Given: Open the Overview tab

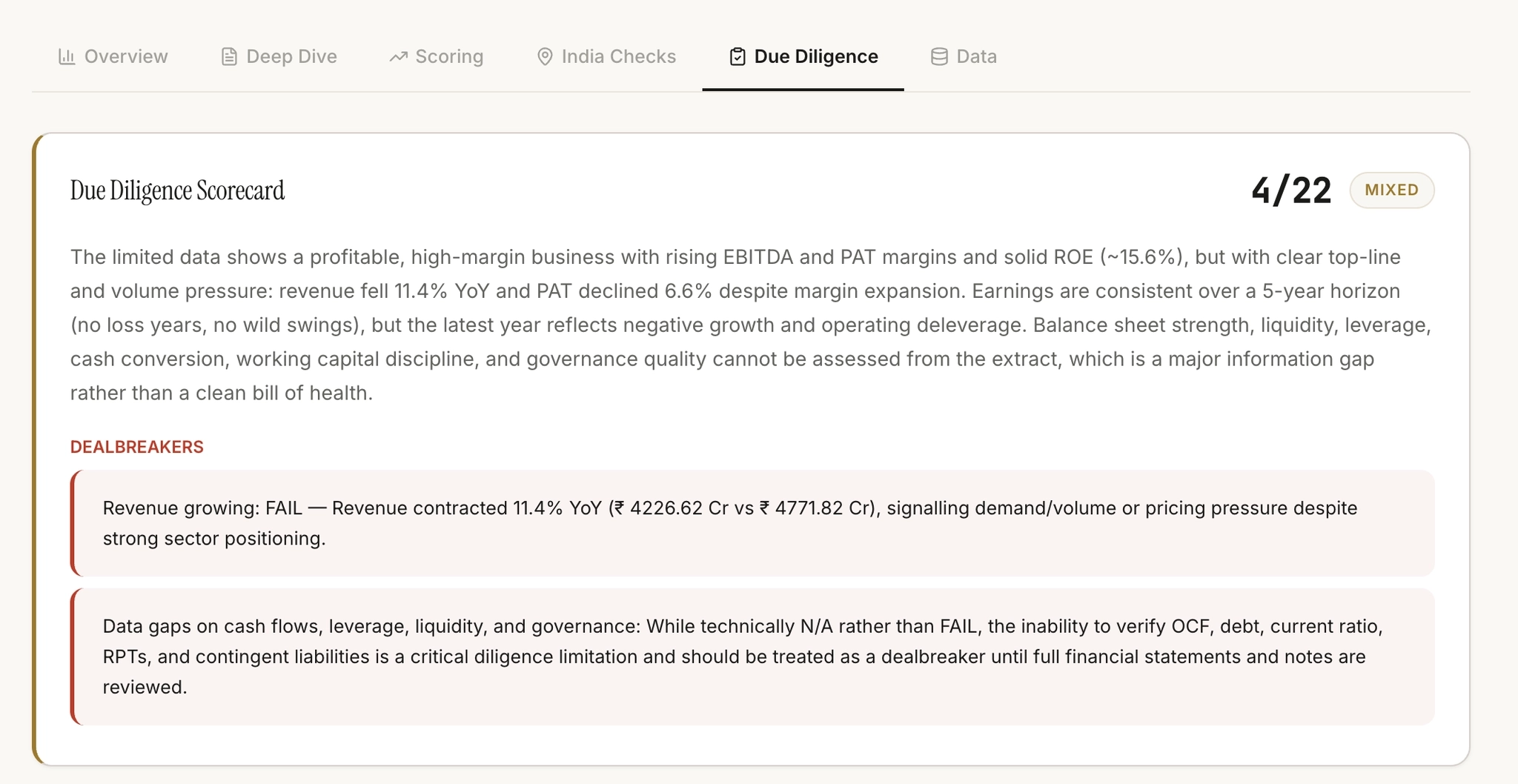Looking at the screenshot, I should click(113, 56).
